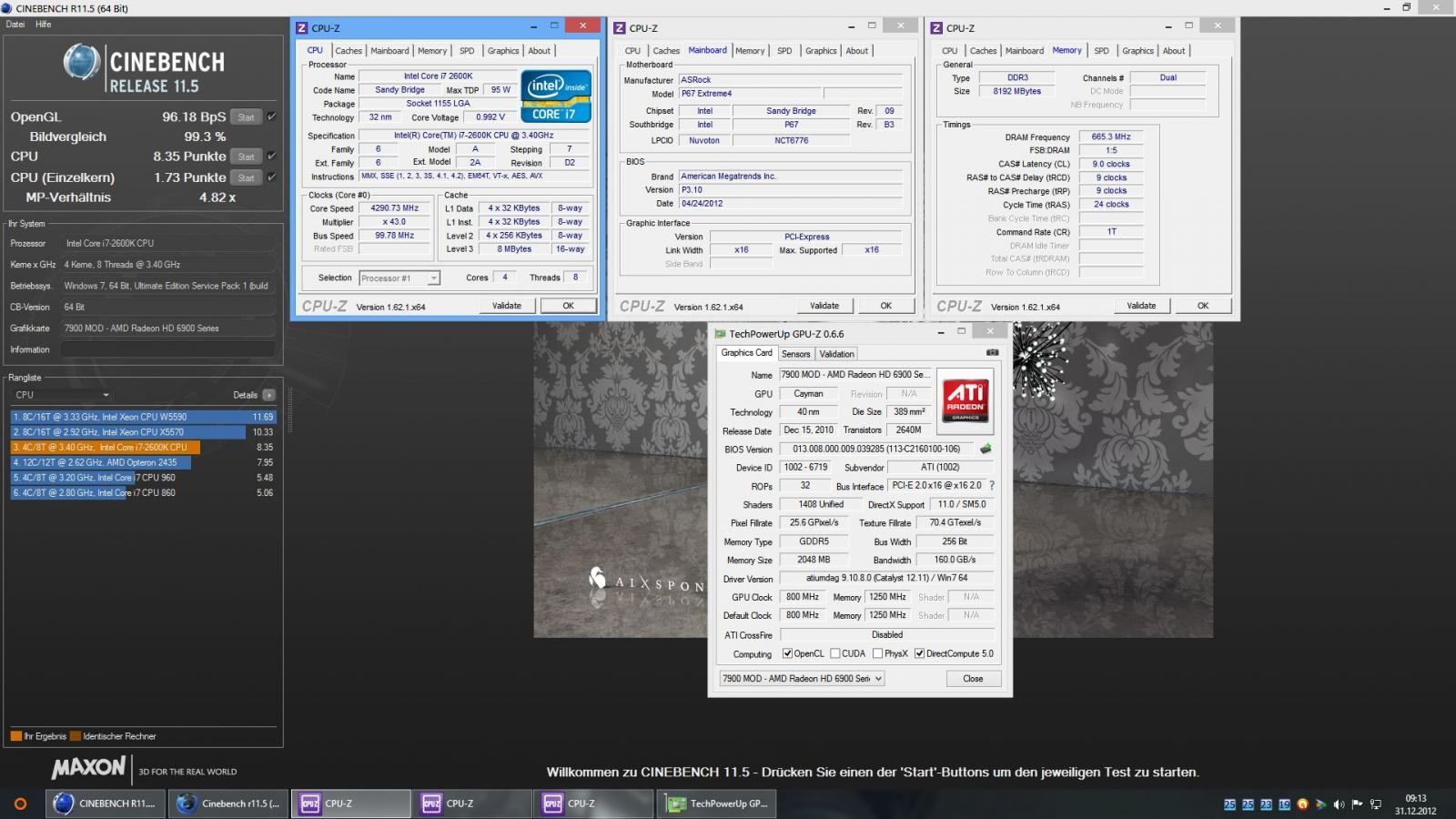Click Validate in first CPU-Z window
This screenshot has height=819, width=1456.
point(507,306)
